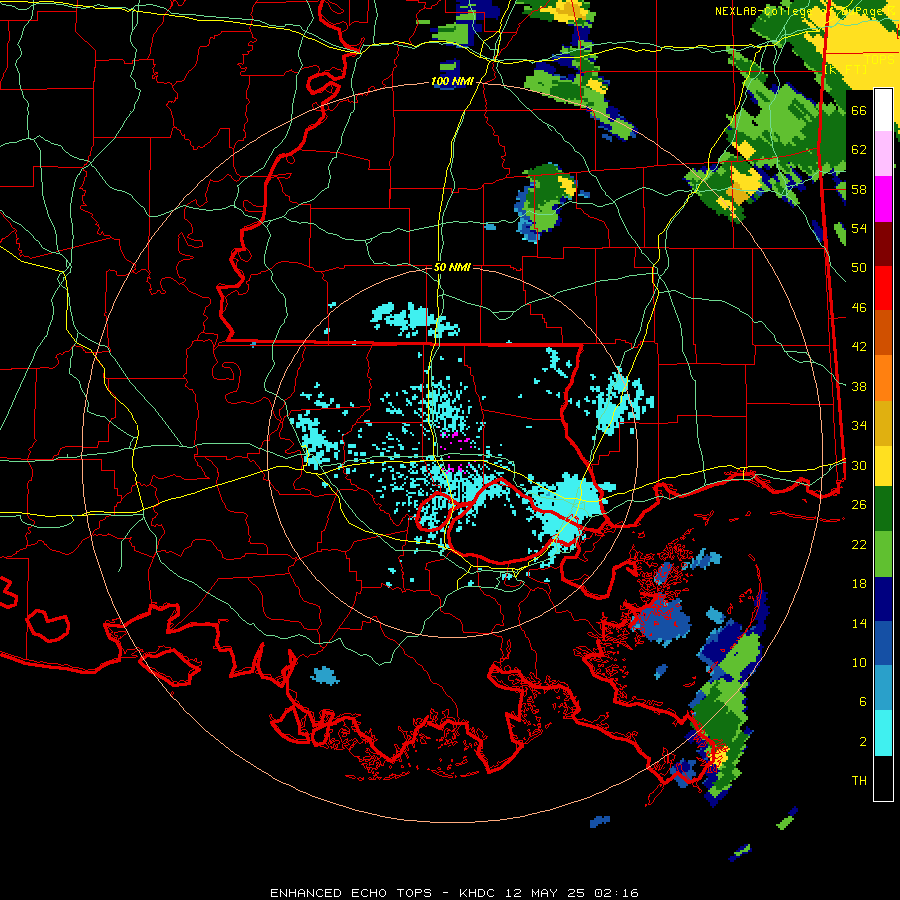Pick the dark orange legend color block
900x900 pixels.
883,333
